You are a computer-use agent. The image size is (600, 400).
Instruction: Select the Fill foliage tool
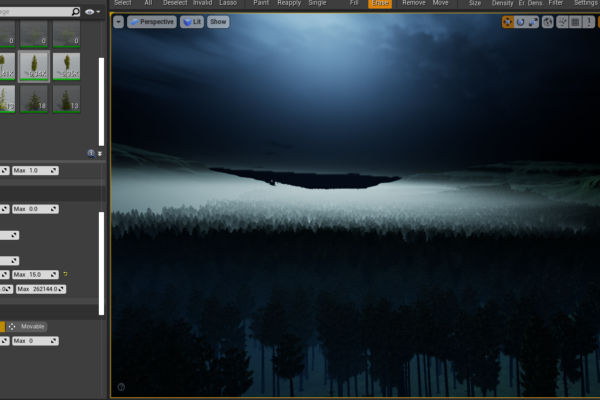click(x=354, y=3)
